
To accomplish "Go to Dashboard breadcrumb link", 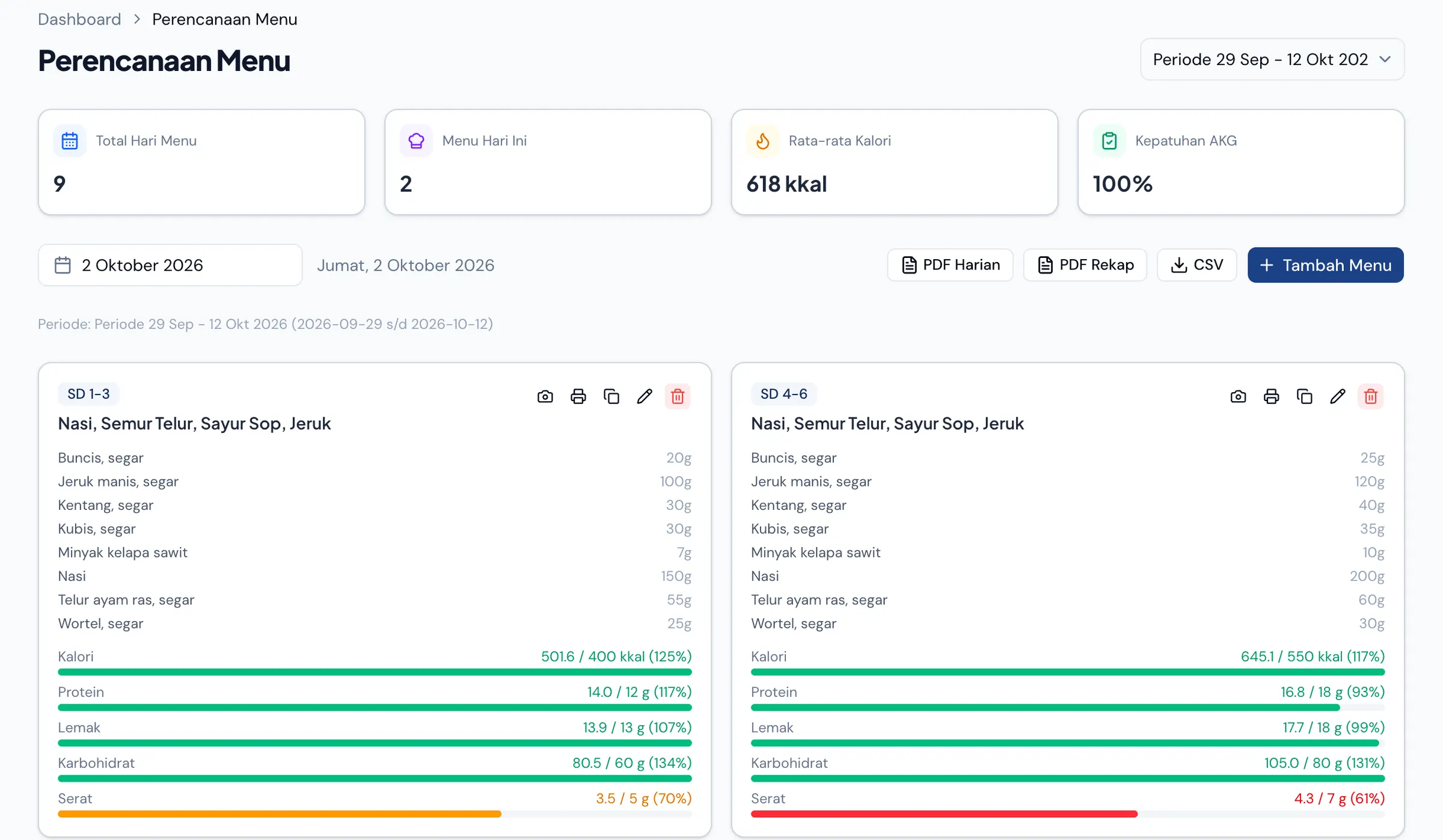I will (79, 19).
